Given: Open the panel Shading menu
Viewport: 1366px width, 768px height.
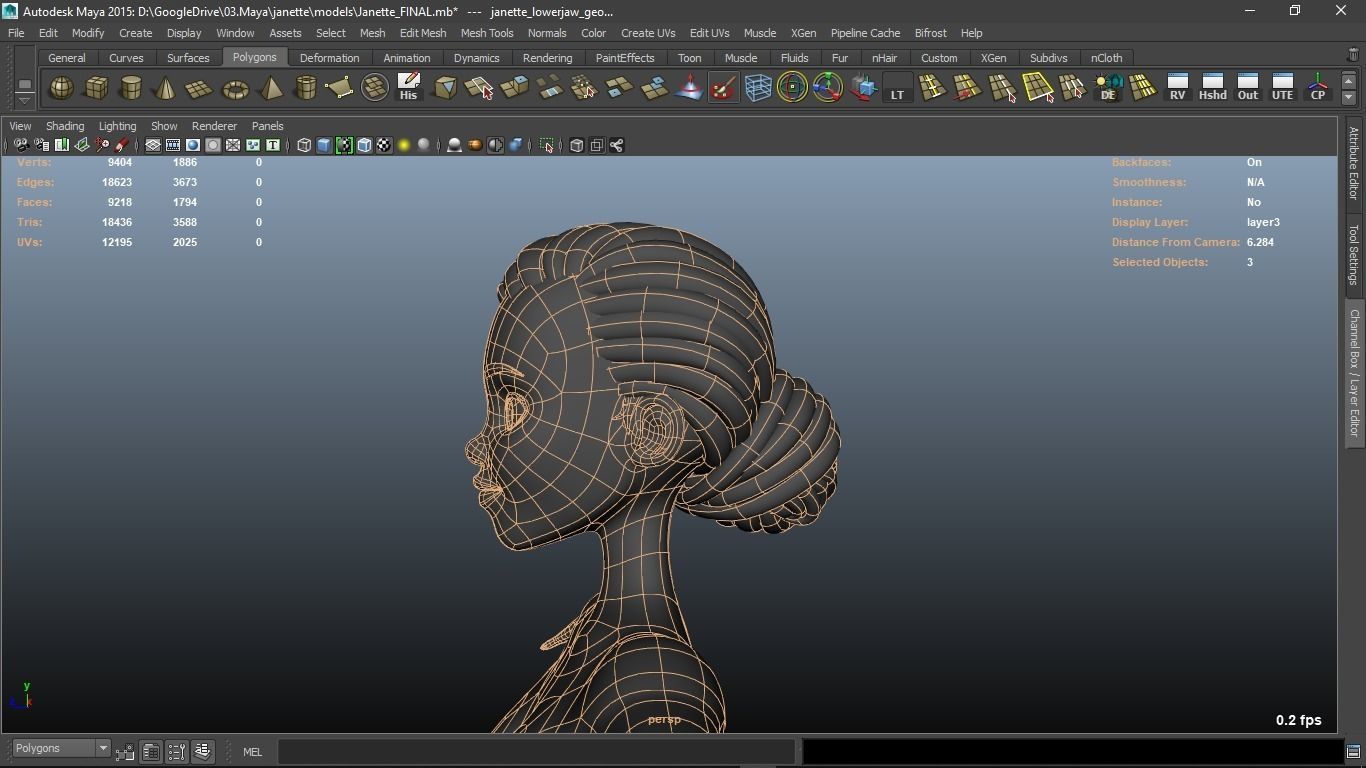Looking at the screenshot, I should click(65, 126).
